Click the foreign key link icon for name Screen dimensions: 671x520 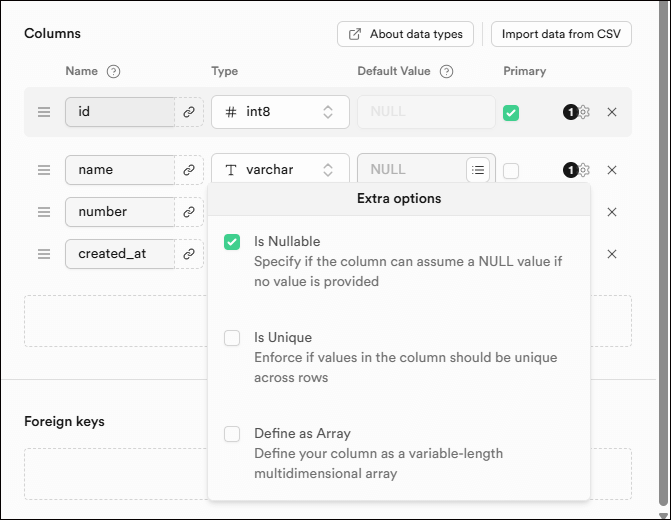188,170
